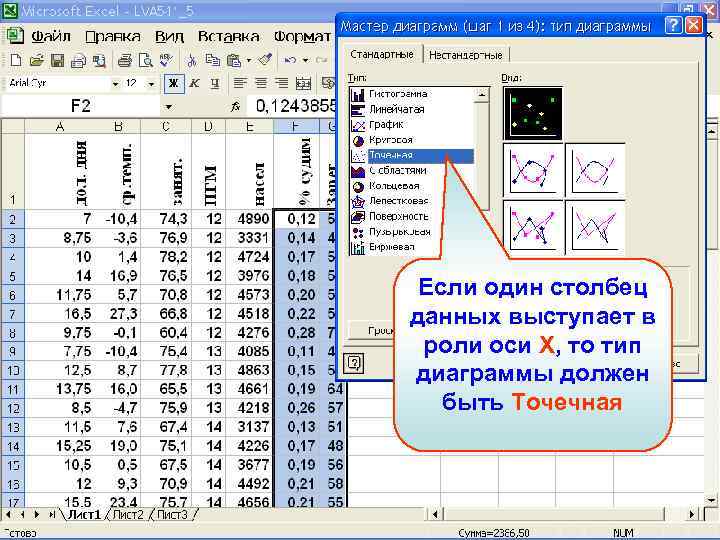Screen dimensions: 720x540
Task: Click the Name Box showing F2
Action: coord(81,107)
